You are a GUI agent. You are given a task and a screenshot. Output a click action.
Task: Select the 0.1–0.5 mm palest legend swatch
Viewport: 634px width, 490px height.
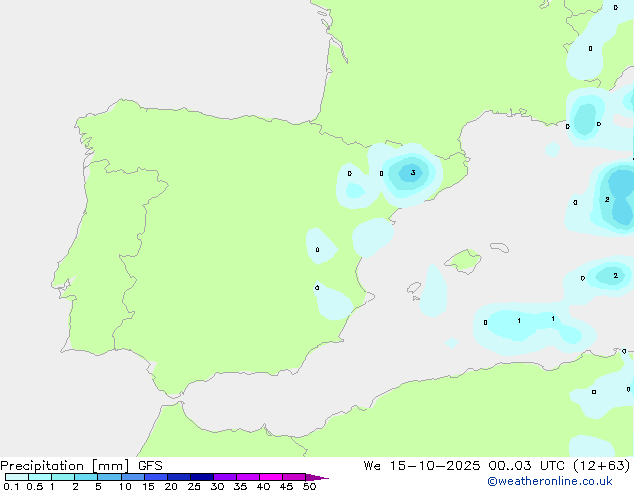click(17, 477)
